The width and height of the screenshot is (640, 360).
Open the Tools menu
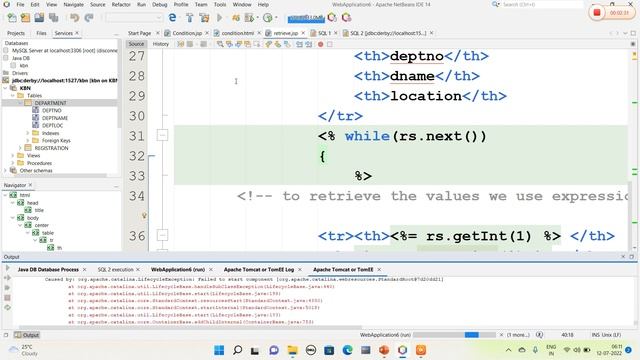220,4
